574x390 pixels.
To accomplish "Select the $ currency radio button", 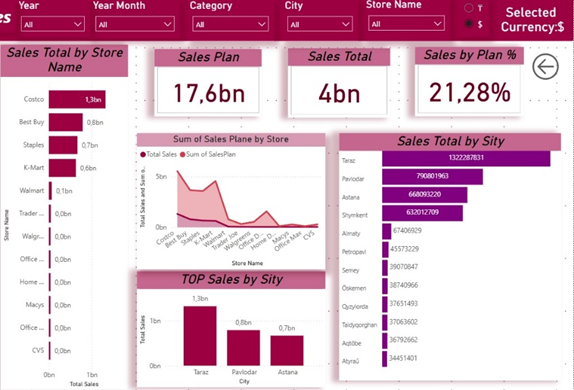I will (x=469, y=24).
